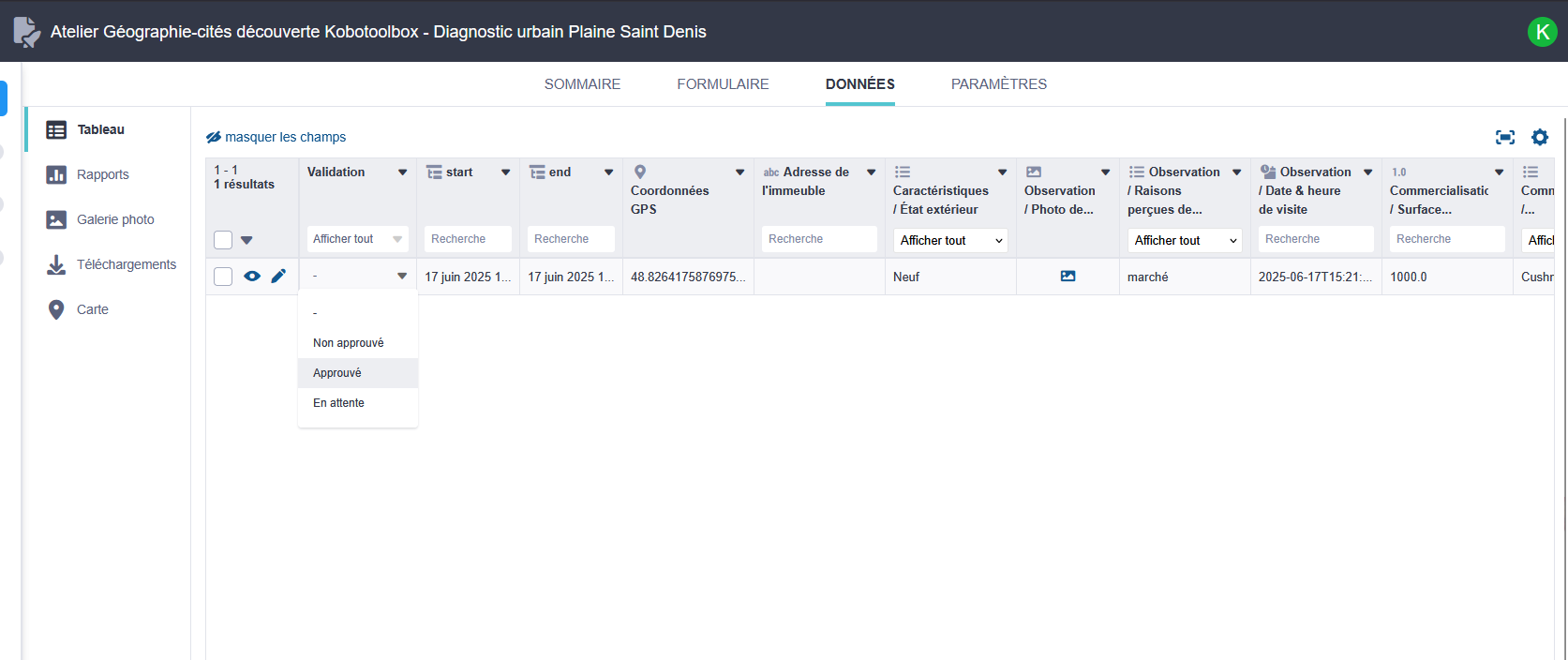Click the user avatar K icon
This screenshot has width=1568, height=660.
click(1542, 32)
